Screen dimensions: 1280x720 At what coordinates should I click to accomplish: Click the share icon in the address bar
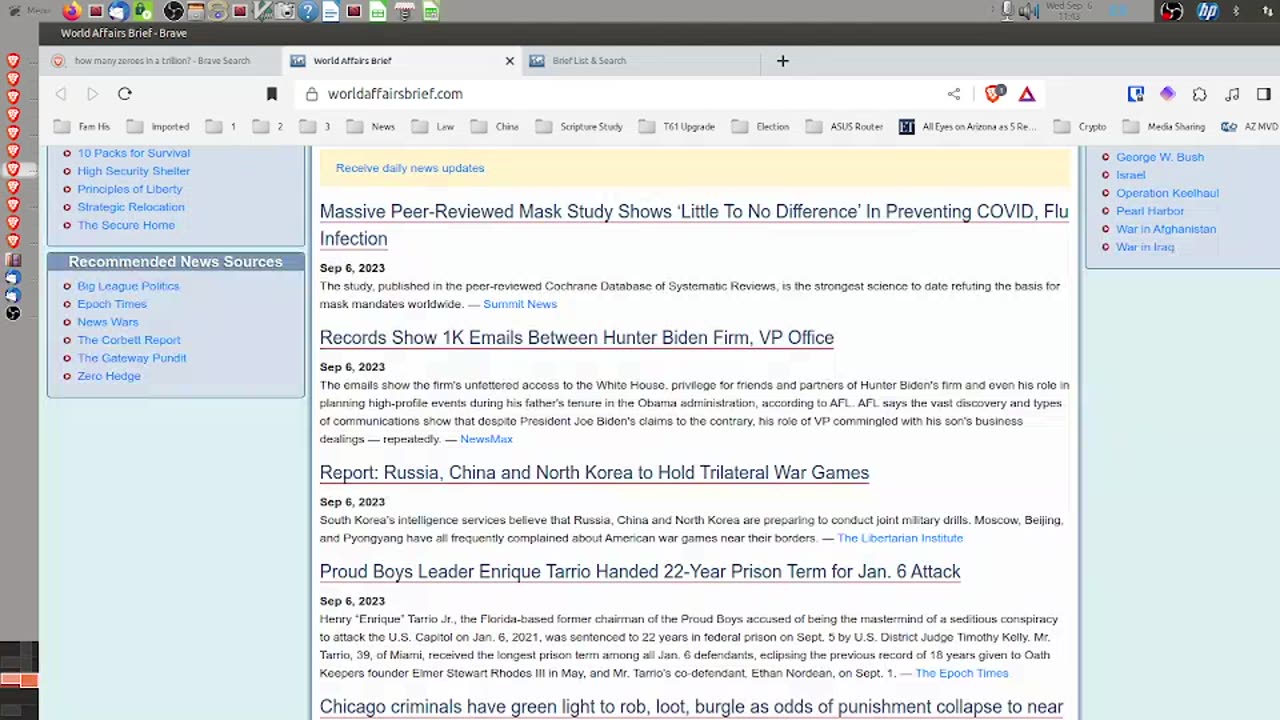[954, 94]
